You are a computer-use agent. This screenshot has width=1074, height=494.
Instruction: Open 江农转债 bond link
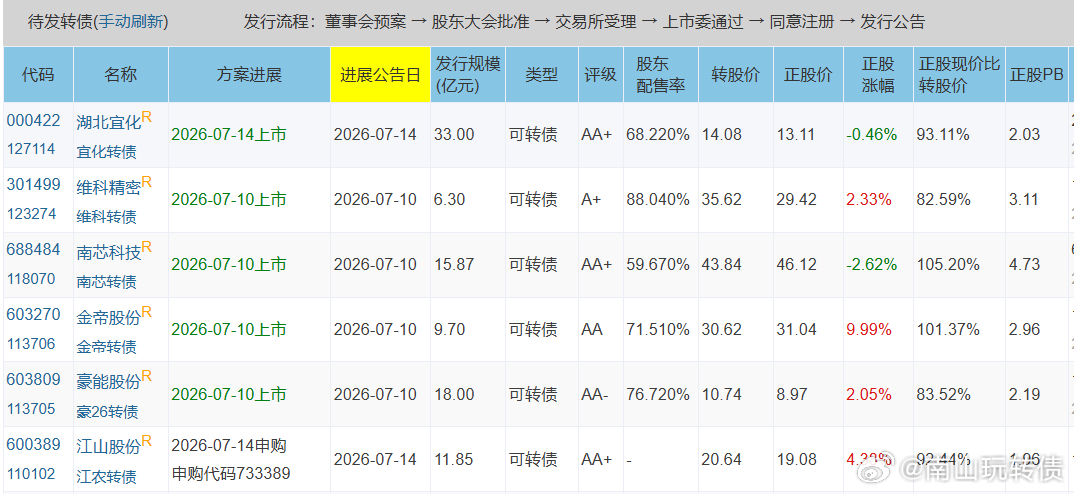106,478
